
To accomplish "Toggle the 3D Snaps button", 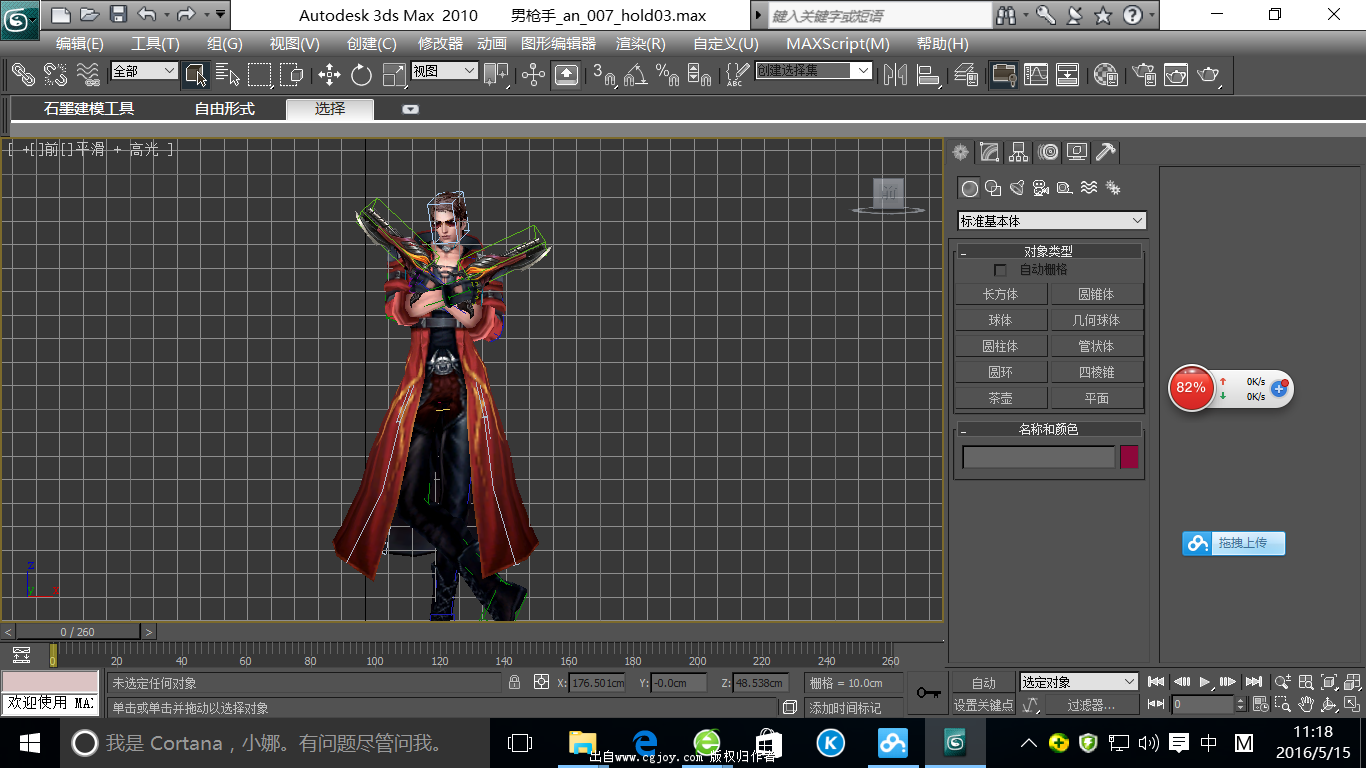I will coord(604,74).
